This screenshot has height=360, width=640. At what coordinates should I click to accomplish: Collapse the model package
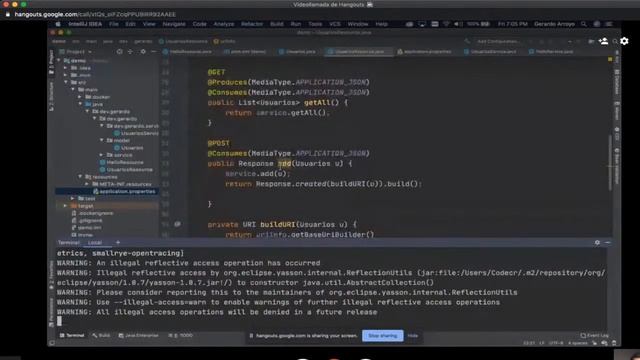102,140
